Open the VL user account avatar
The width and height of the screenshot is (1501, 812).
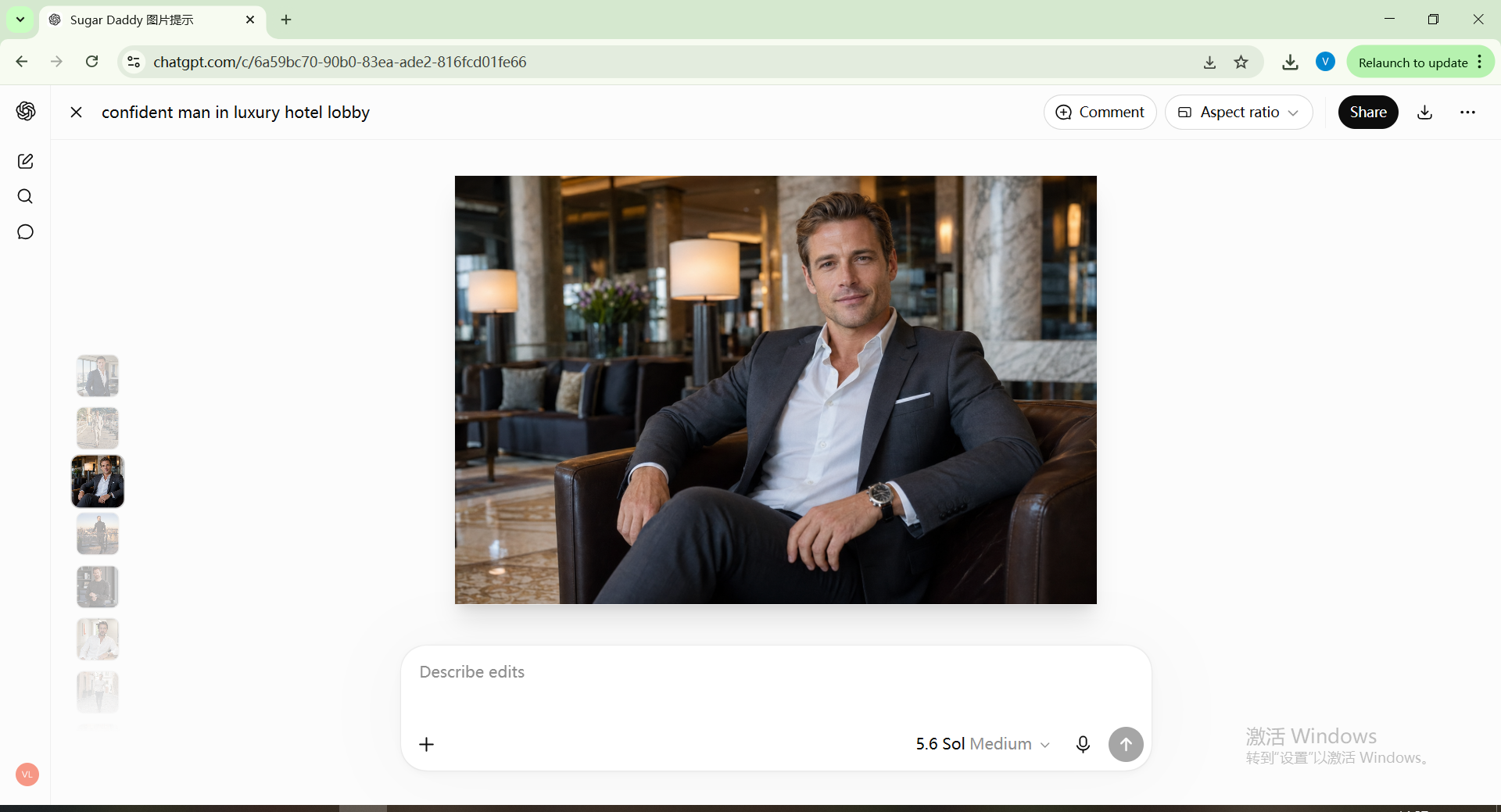tap(27, 774)
